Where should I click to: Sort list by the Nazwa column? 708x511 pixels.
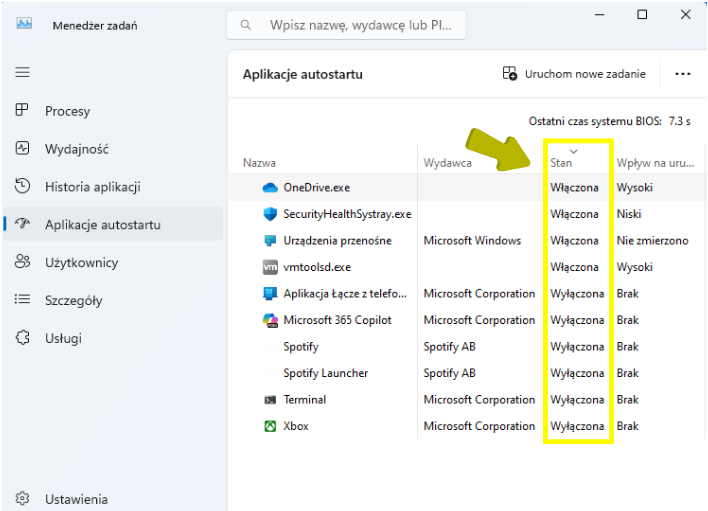259,162
